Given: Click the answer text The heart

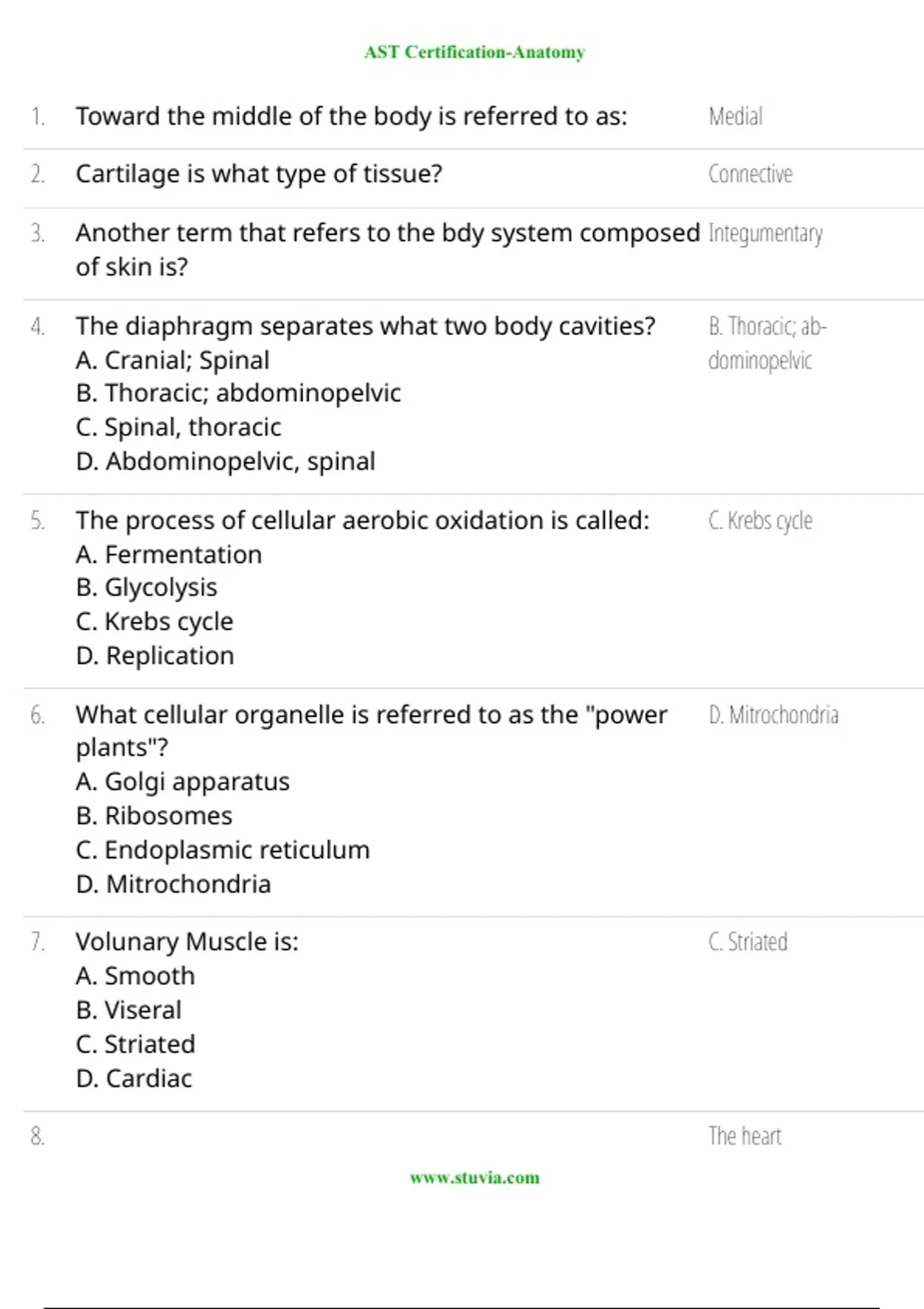Looking at the screenshot, I should tap(745, 1136).
